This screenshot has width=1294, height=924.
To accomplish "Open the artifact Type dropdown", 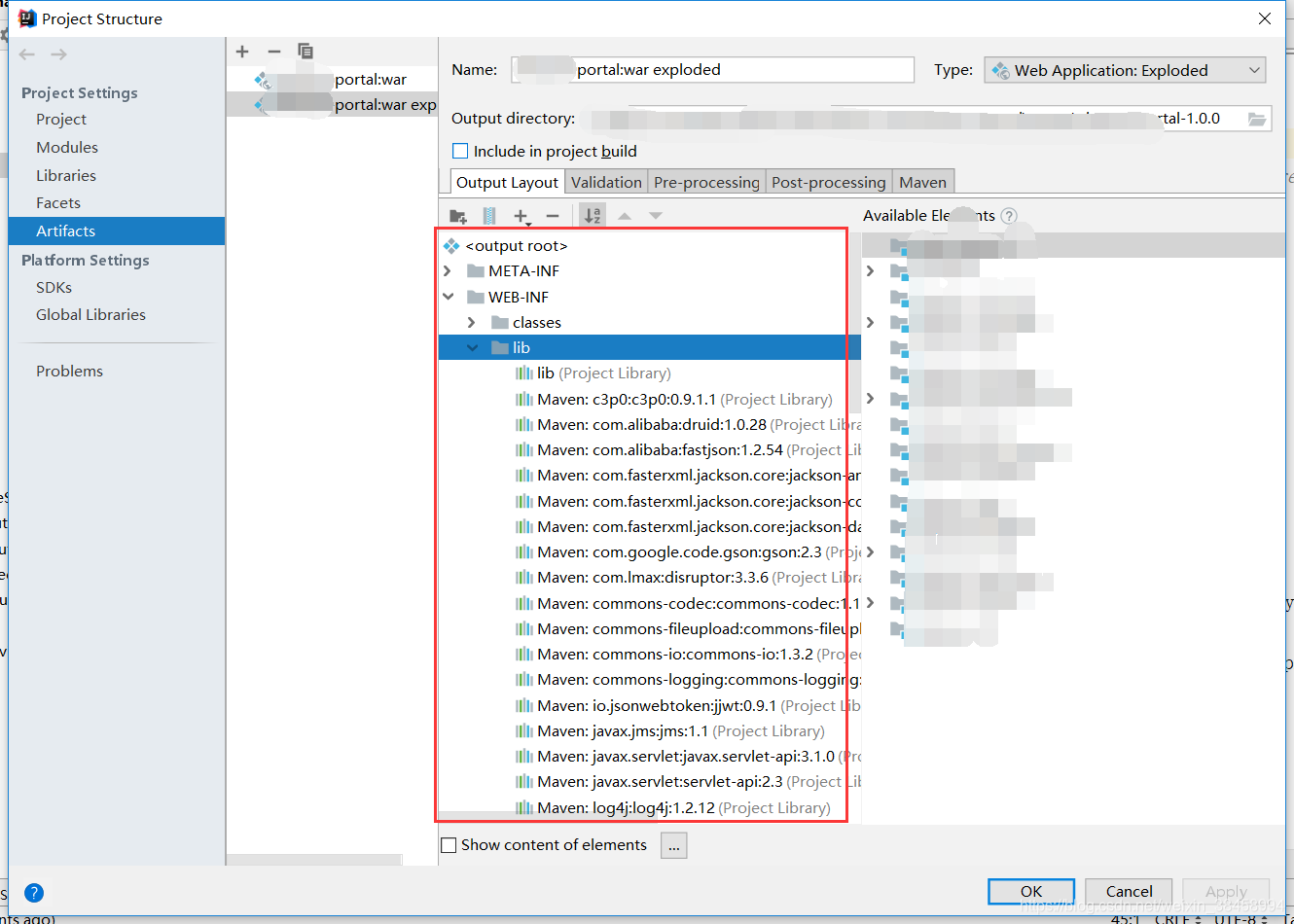I will click(1126, 70).
